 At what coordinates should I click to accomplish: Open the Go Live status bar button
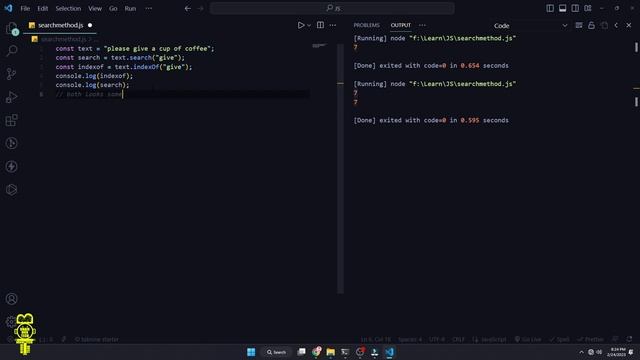(x=528, y=339)
